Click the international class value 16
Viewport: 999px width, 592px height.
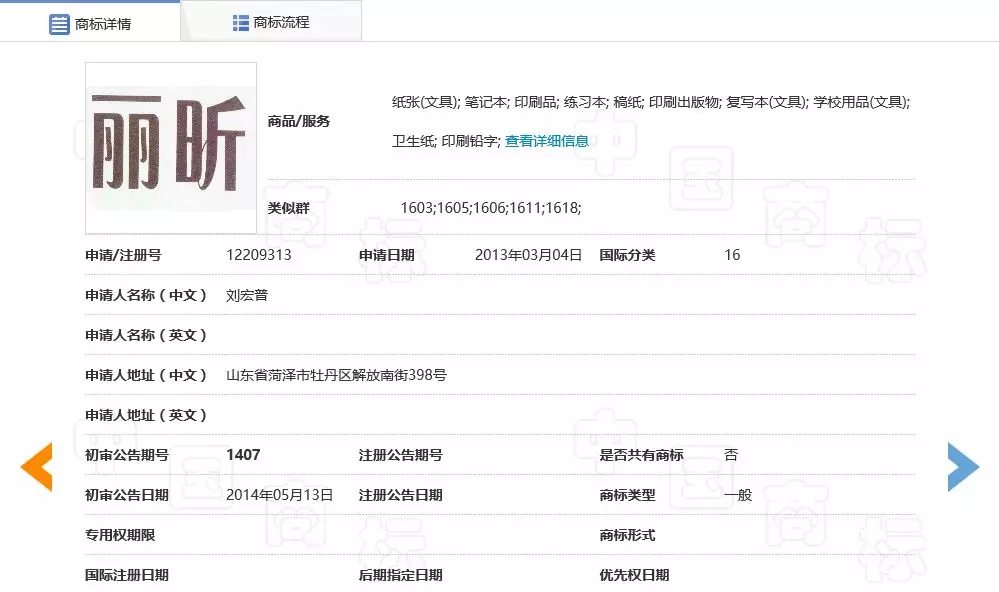(x=732, y=255)
